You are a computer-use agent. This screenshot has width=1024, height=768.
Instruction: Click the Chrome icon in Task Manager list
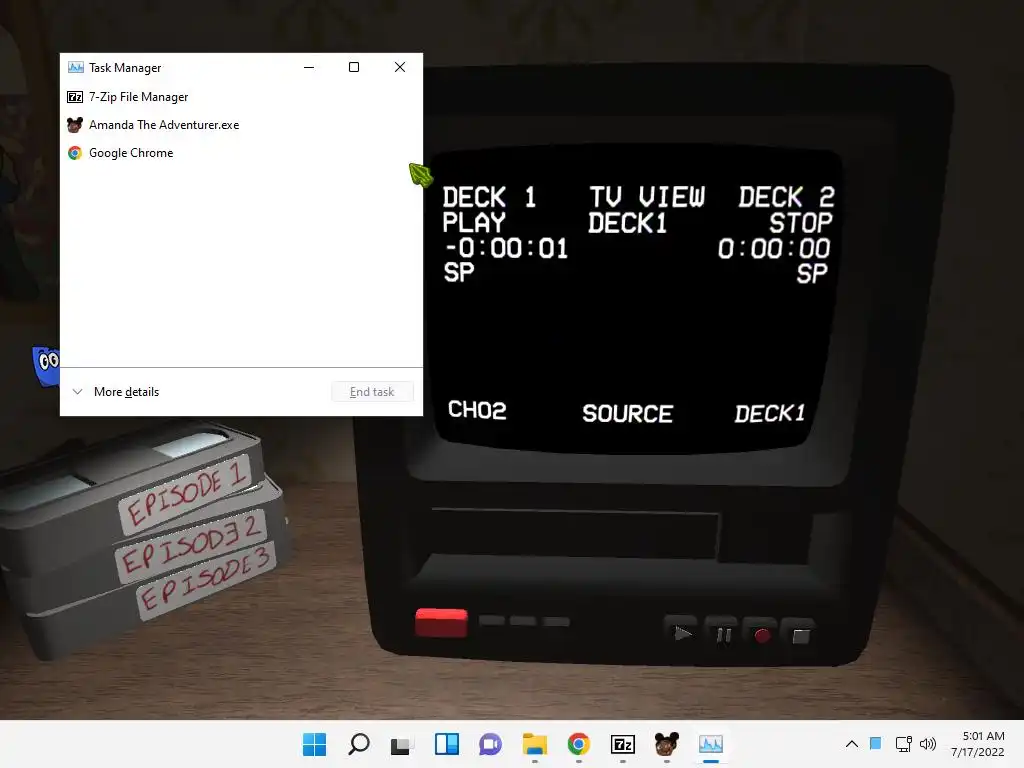[x=75, y=153]
